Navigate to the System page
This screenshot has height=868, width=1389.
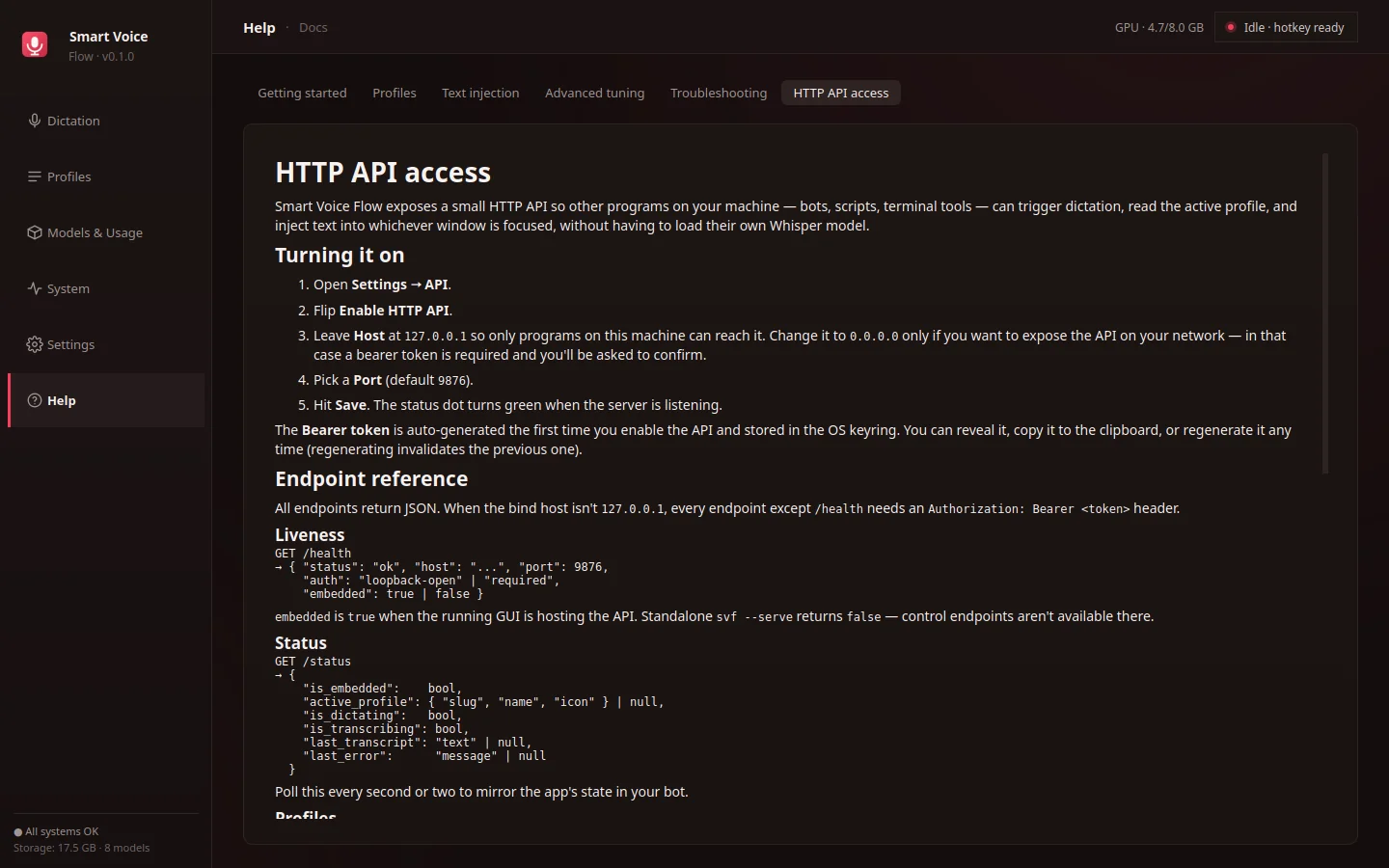[106, 288]
